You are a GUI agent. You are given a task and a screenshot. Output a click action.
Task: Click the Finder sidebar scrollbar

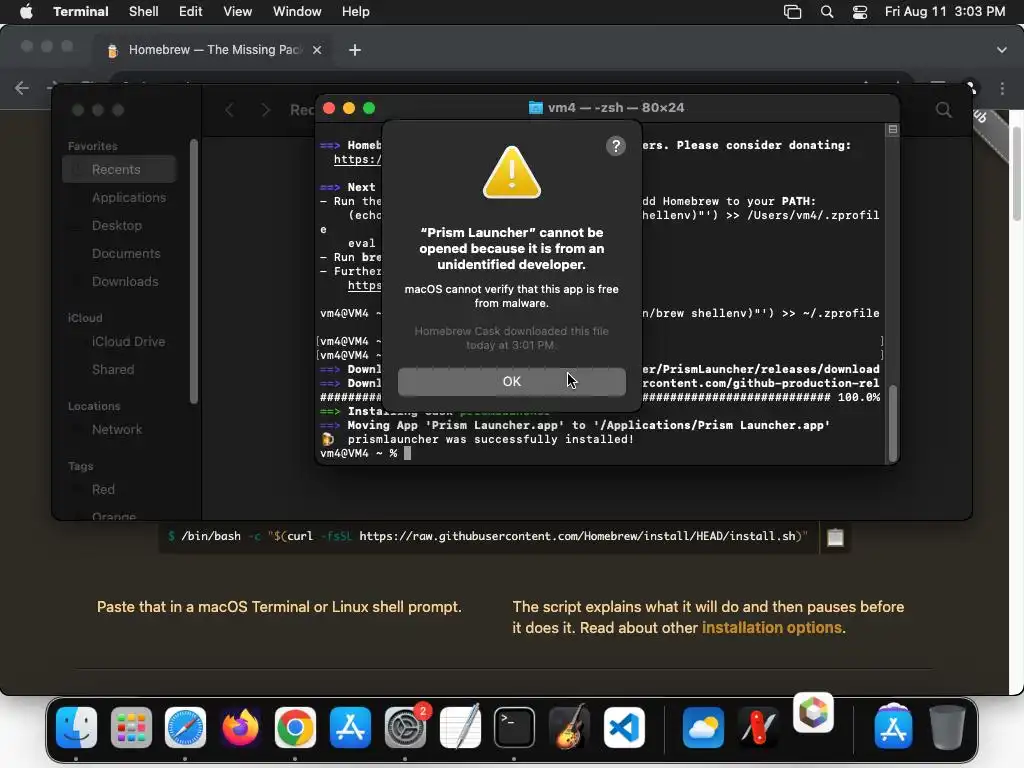[193, 271]
